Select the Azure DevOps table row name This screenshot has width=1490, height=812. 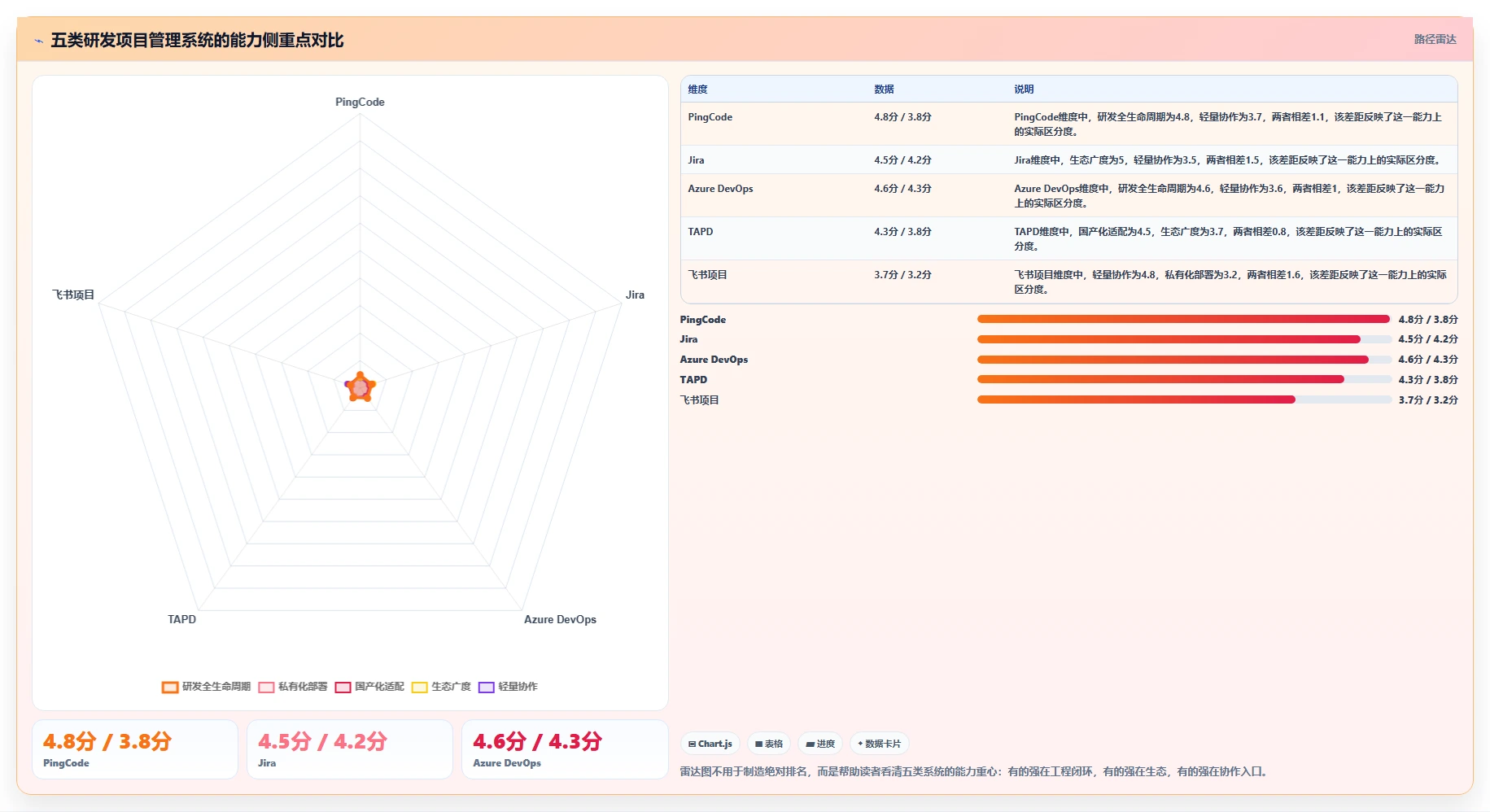coord(720,189)
